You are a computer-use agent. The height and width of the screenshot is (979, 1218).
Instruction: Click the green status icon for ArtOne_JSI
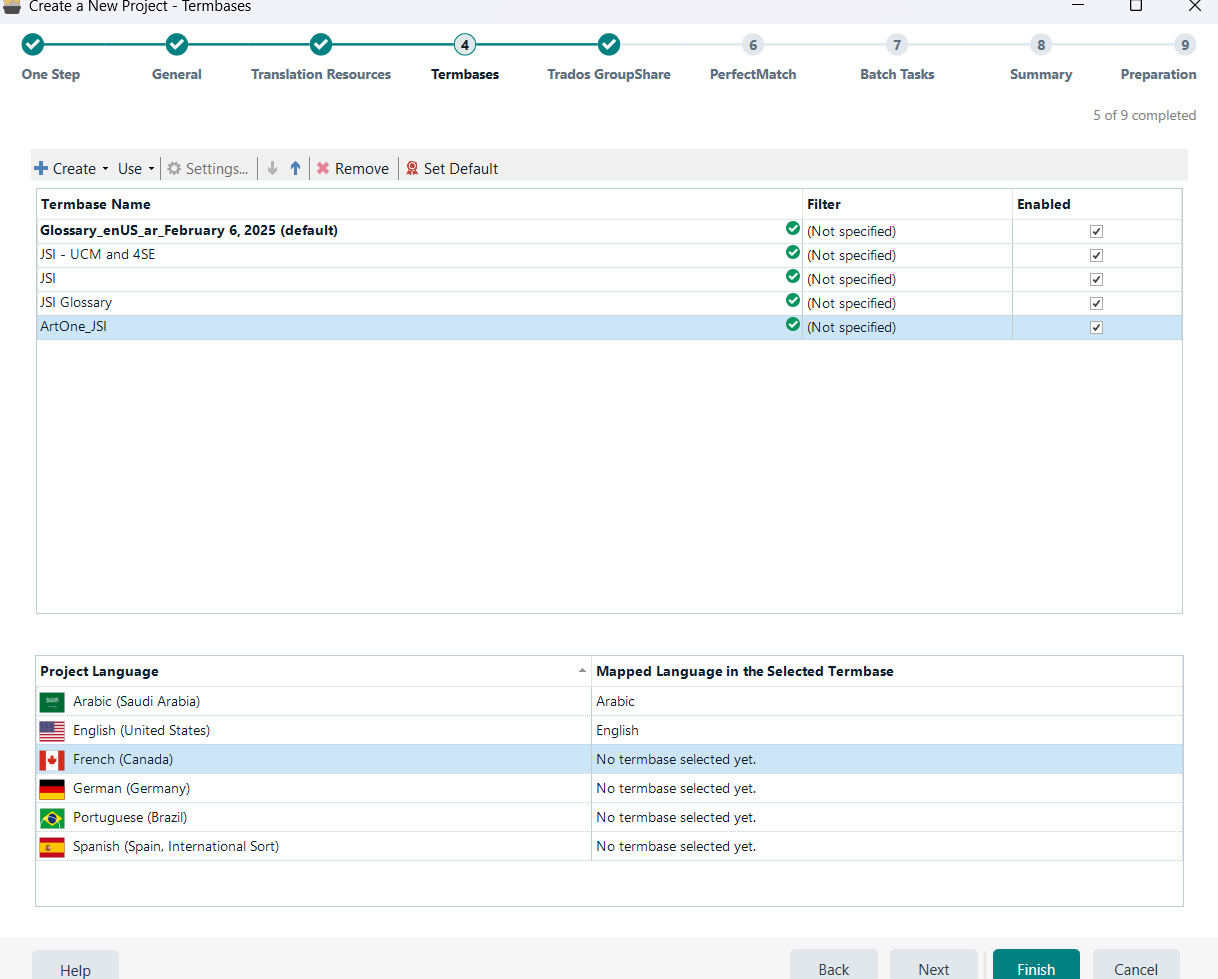tap(793, 324)
